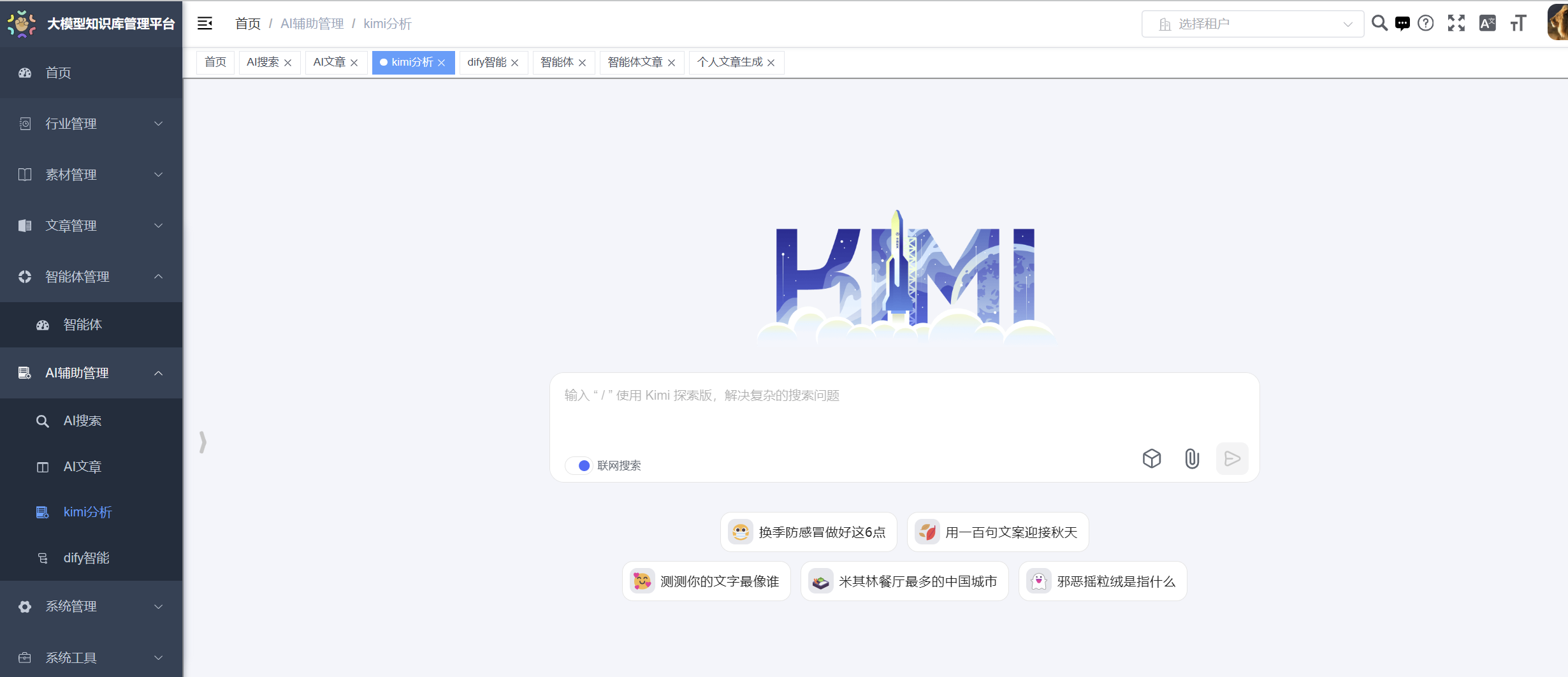This screenshot has height=677, width=1568.
Task: Click the 智能体管理 lifebuoy icon
Action: [x=25, y=277]
